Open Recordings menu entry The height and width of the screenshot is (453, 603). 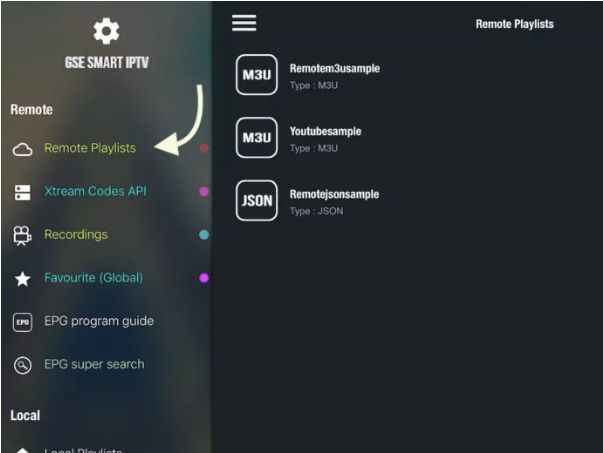[x=76, y=235]
